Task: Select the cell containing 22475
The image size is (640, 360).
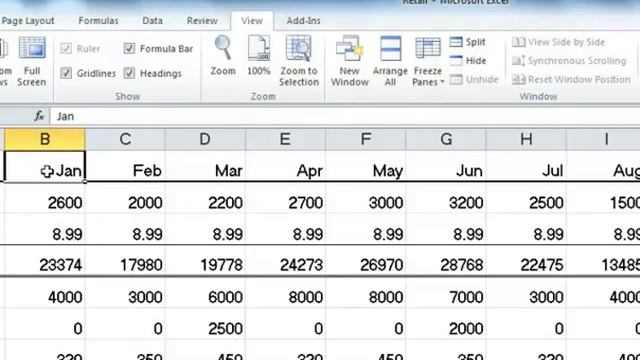Action: 526,261
